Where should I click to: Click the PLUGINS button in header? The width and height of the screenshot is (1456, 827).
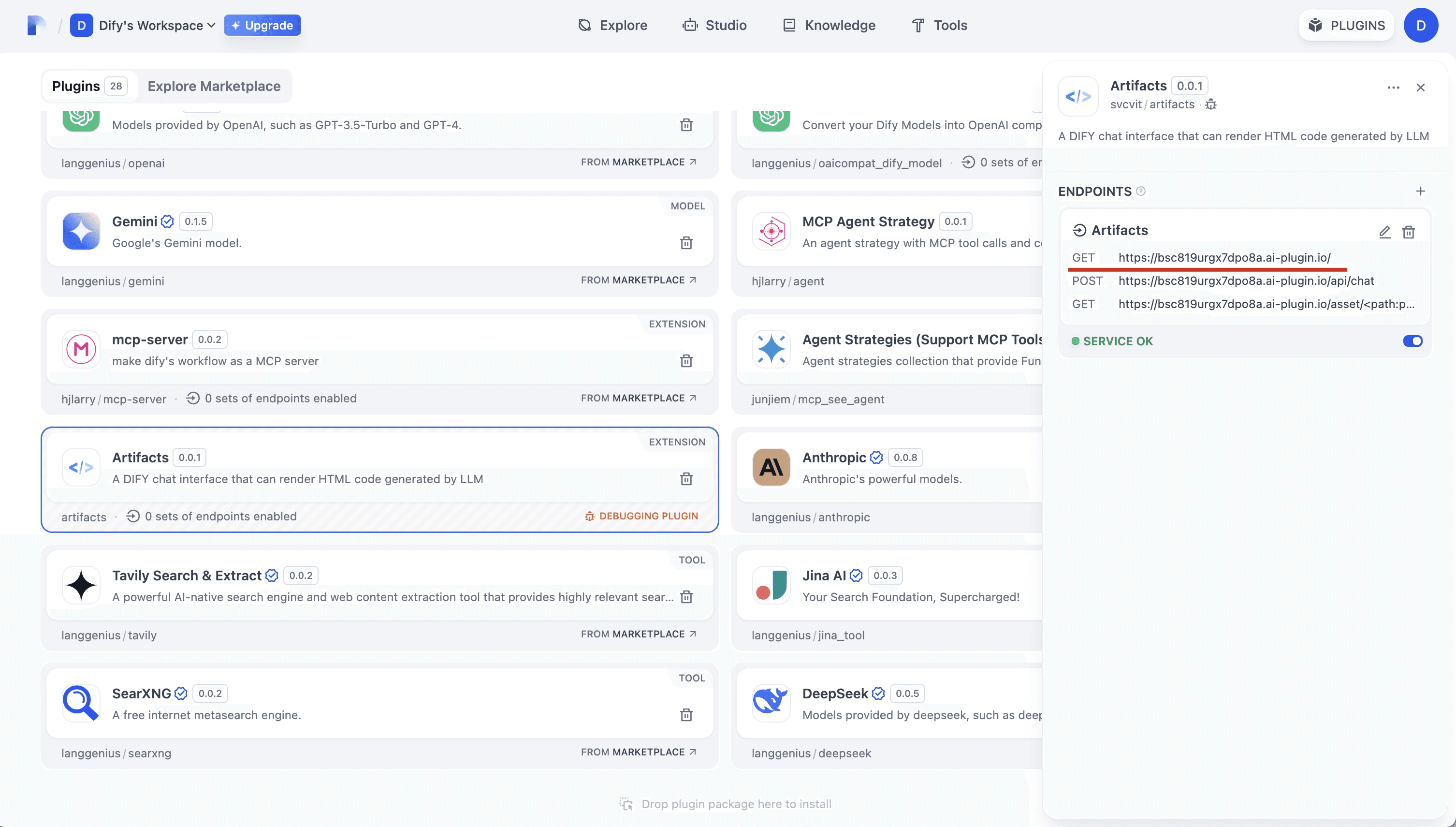coord(1346,26)
